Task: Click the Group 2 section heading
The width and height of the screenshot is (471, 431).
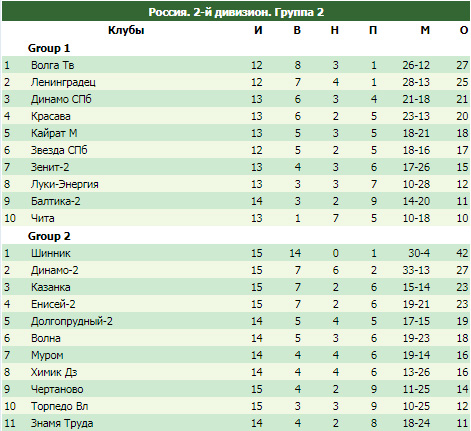Action: pos(49,236)
